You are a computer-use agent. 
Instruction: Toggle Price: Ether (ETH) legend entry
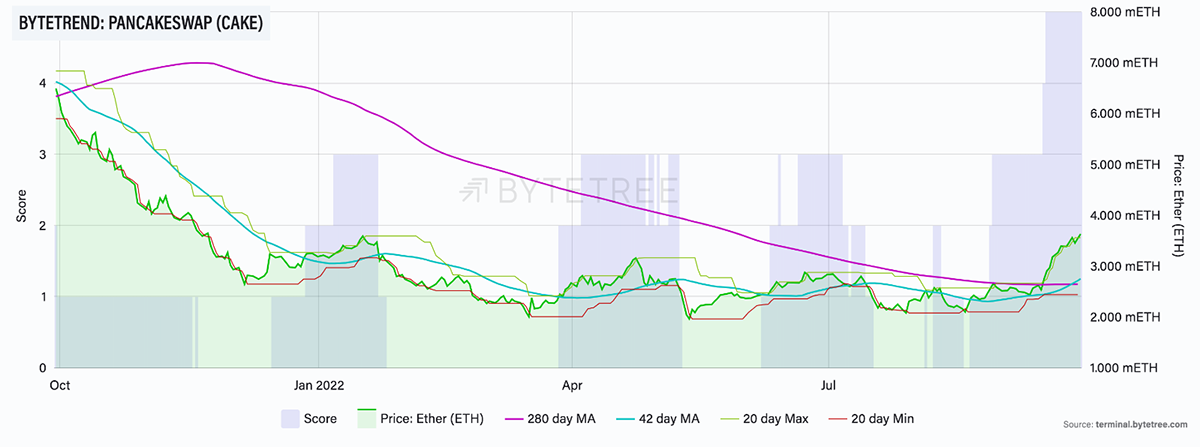coord(418,418)
